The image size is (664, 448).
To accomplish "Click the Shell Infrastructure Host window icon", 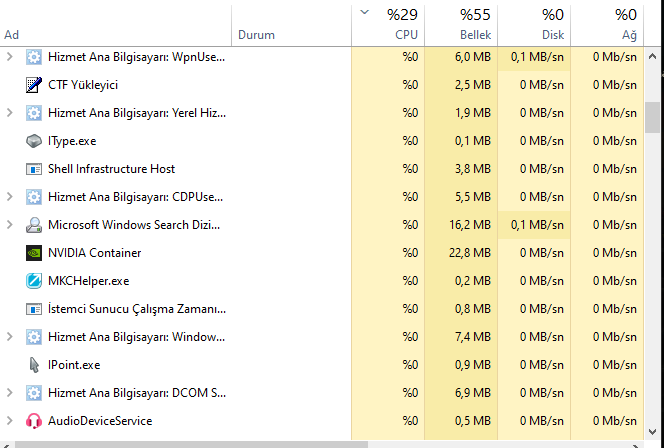I will (34, 169).
